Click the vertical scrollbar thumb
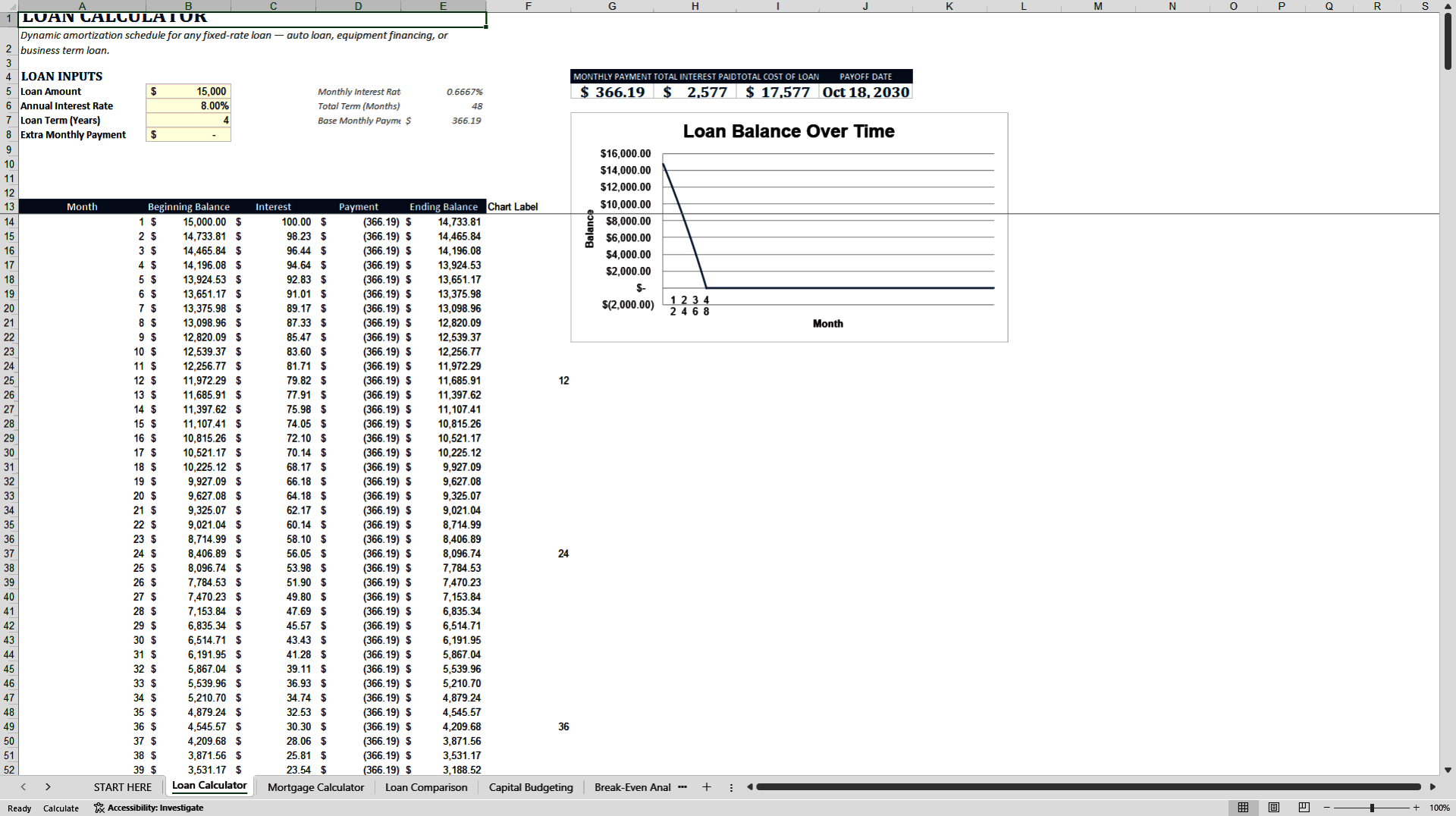The image size is (1456, 816). click(x=1448, y=41)
